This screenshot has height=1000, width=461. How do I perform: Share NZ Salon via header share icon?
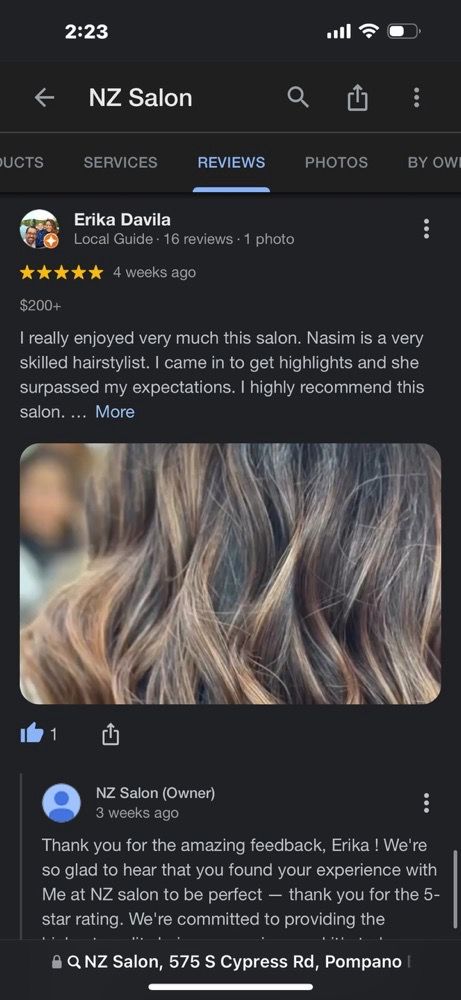pyautogui.click(x=357, y=98)
